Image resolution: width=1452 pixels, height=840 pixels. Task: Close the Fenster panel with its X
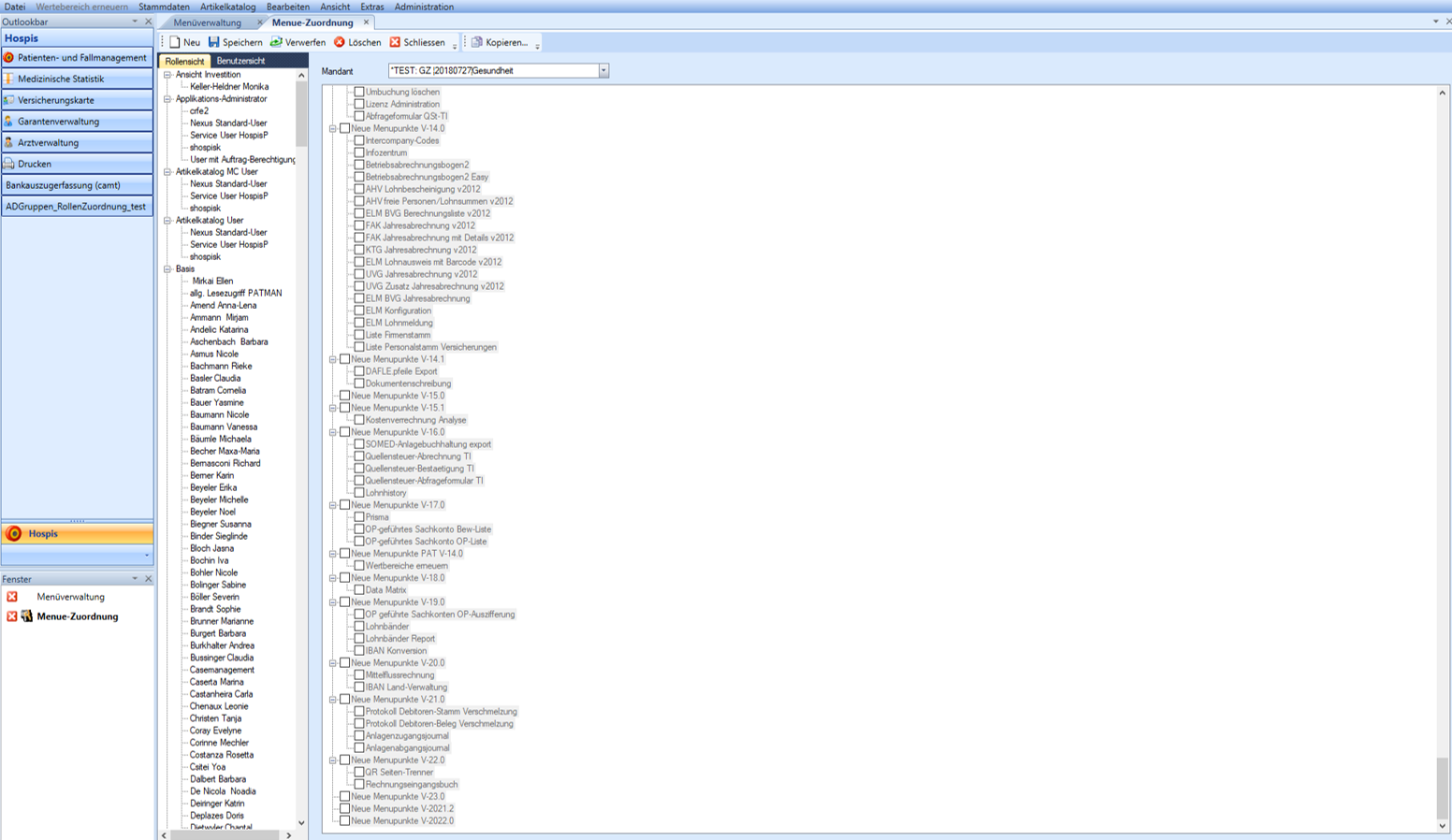(x=148, y=579)
